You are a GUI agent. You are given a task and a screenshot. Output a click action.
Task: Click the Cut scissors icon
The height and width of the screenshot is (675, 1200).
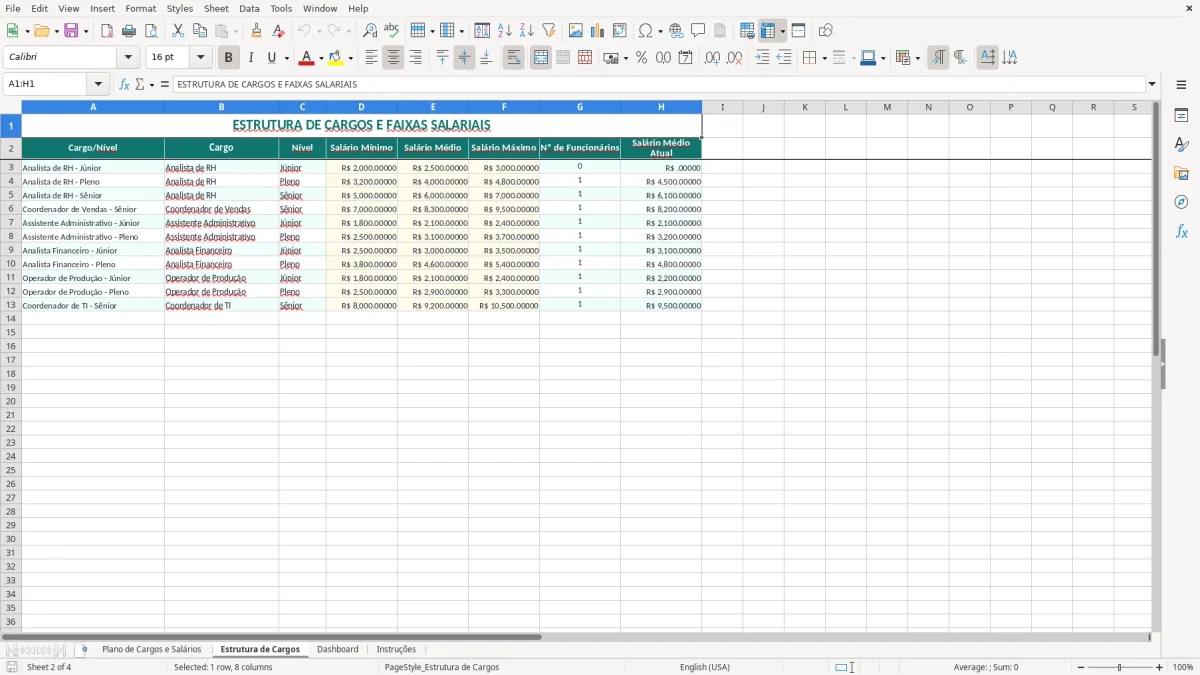(178, 31)
